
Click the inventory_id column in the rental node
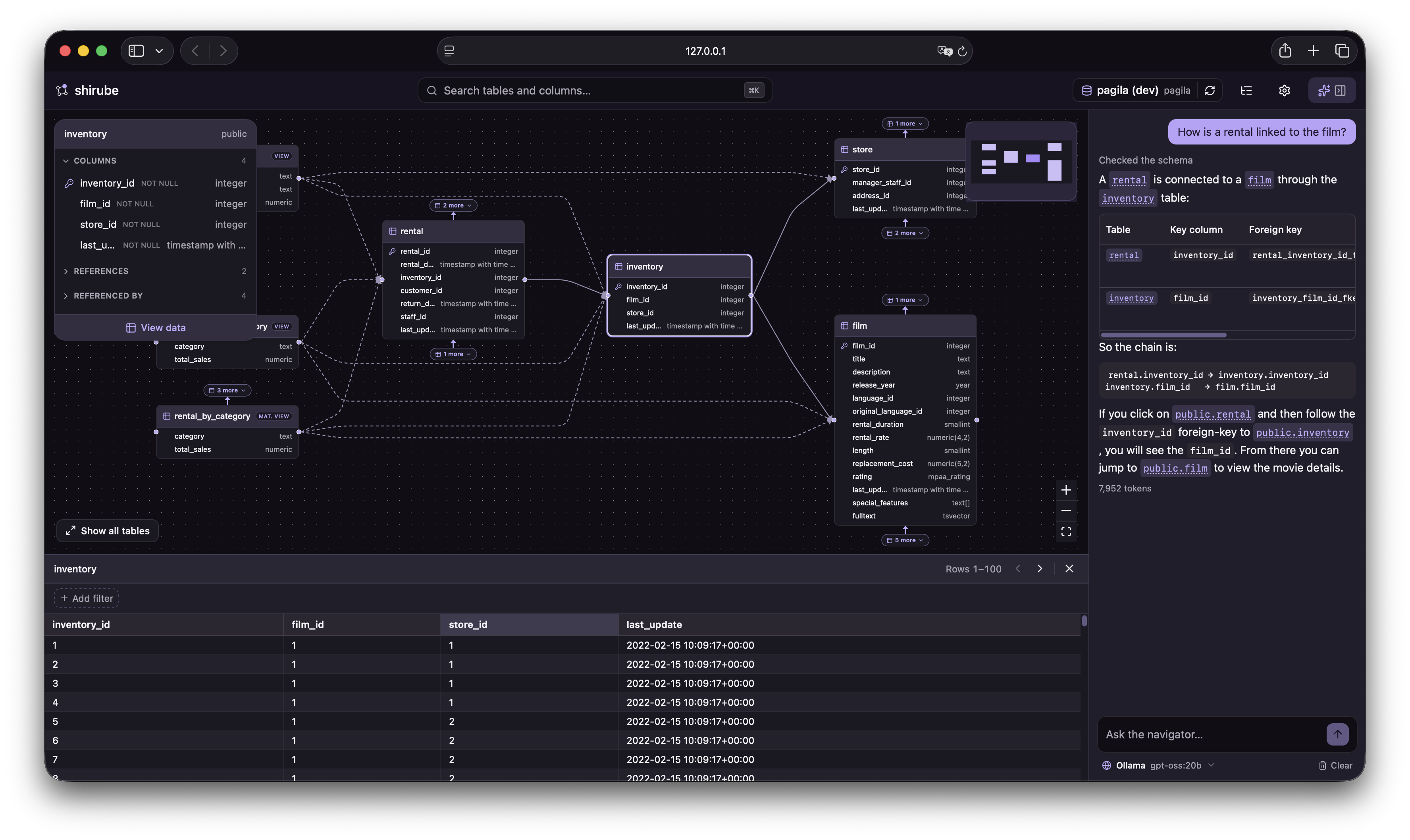tap(453, 278)
